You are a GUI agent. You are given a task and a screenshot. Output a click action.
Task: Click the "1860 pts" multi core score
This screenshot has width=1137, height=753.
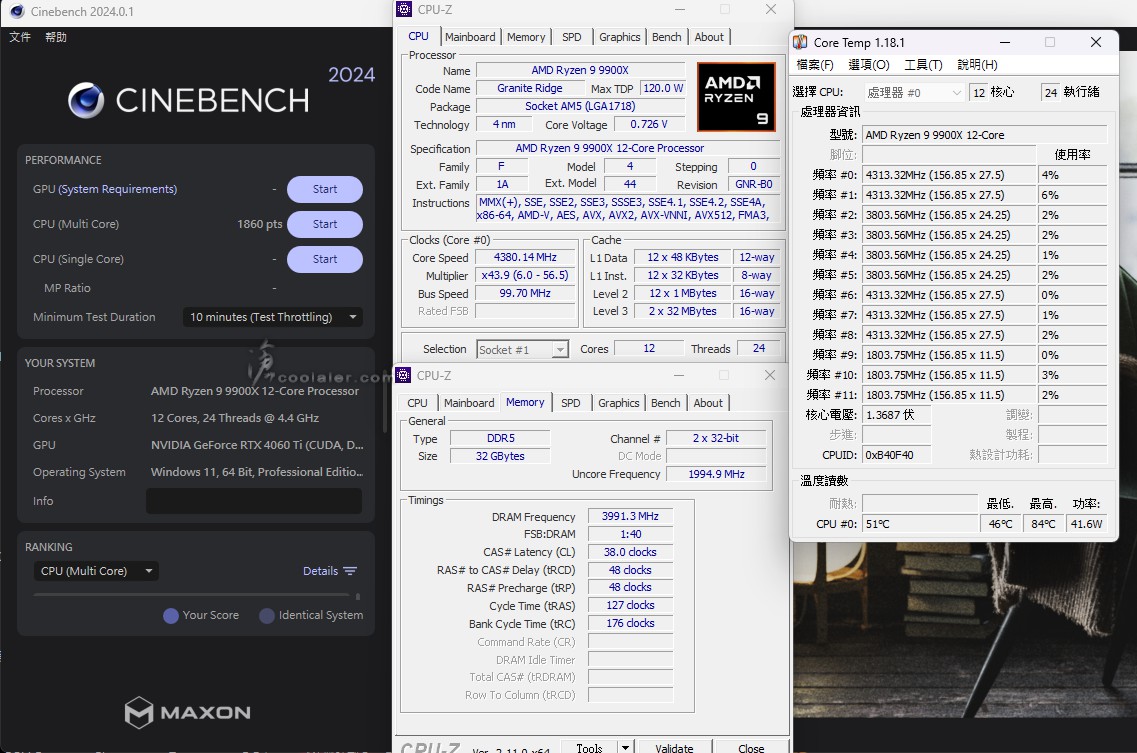tap(260, 224)
